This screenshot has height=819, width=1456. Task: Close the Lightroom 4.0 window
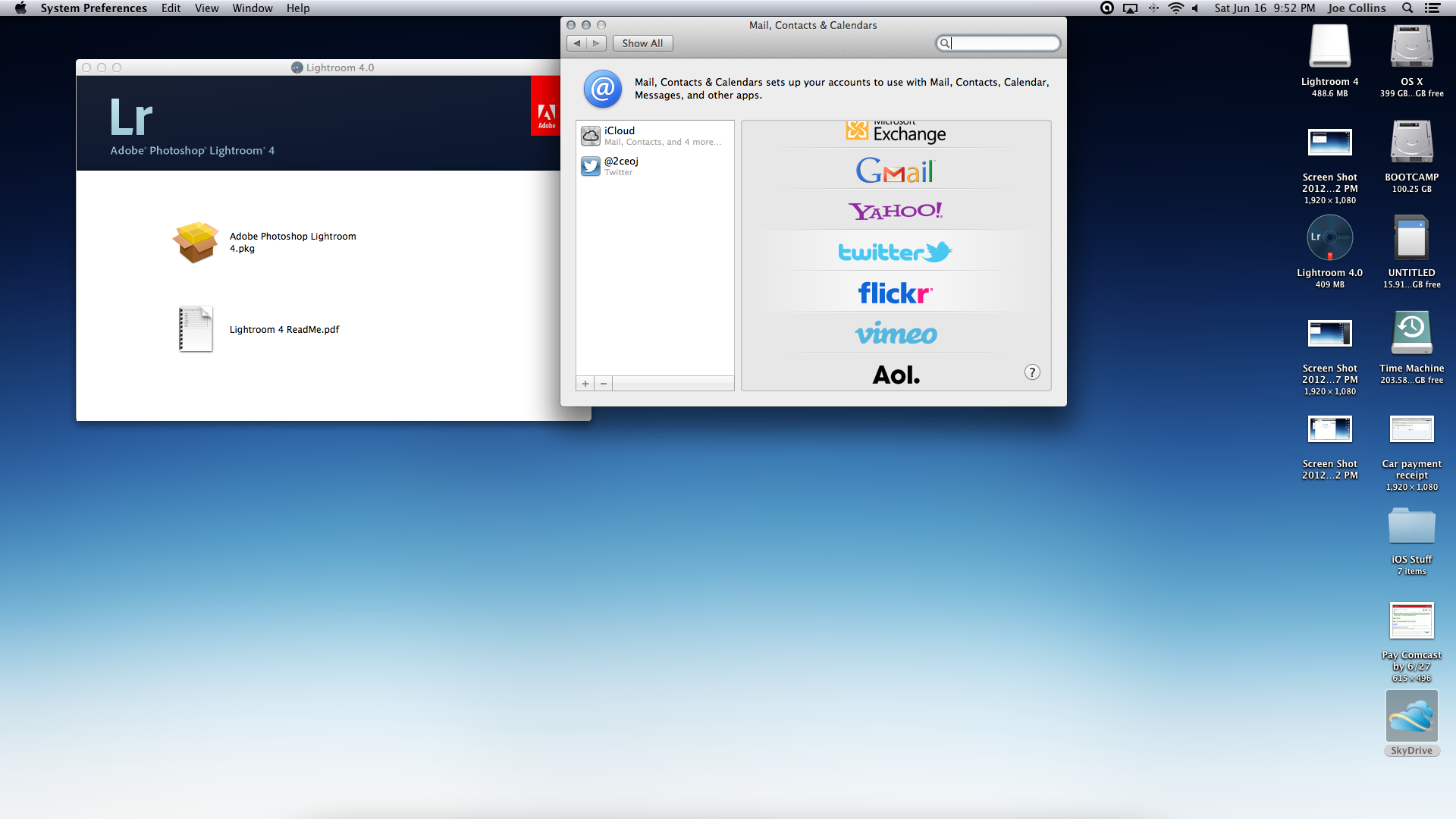86,67
